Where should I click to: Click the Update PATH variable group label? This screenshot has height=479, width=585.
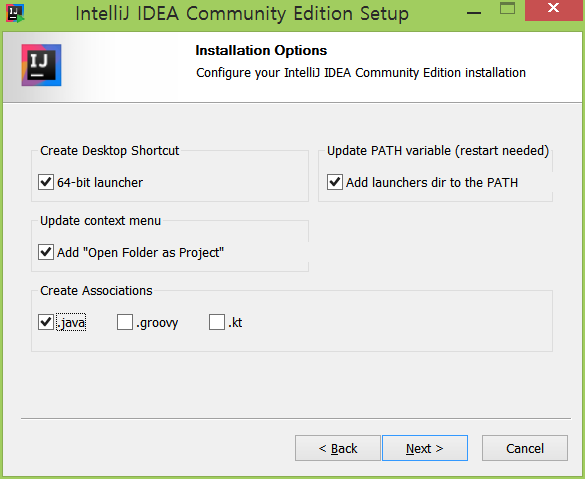438,150
